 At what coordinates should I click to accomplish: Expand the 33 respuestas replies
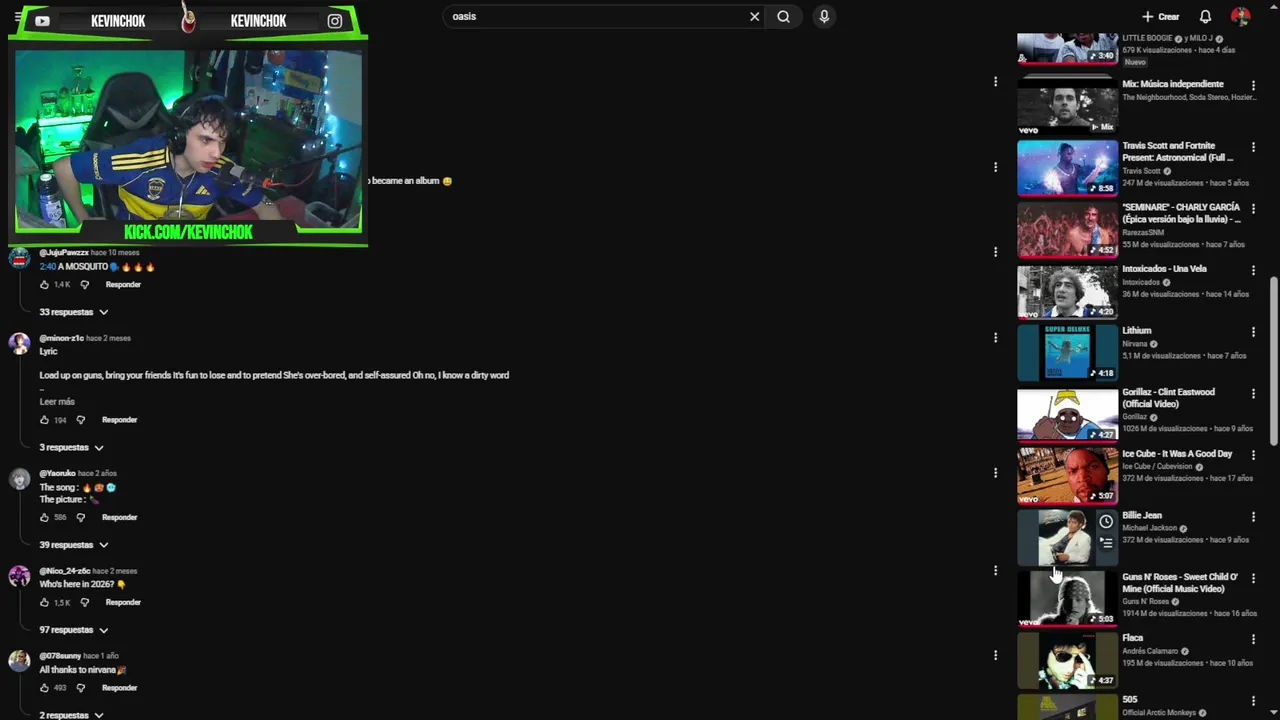pyautogui.click(x=73, y=312)
